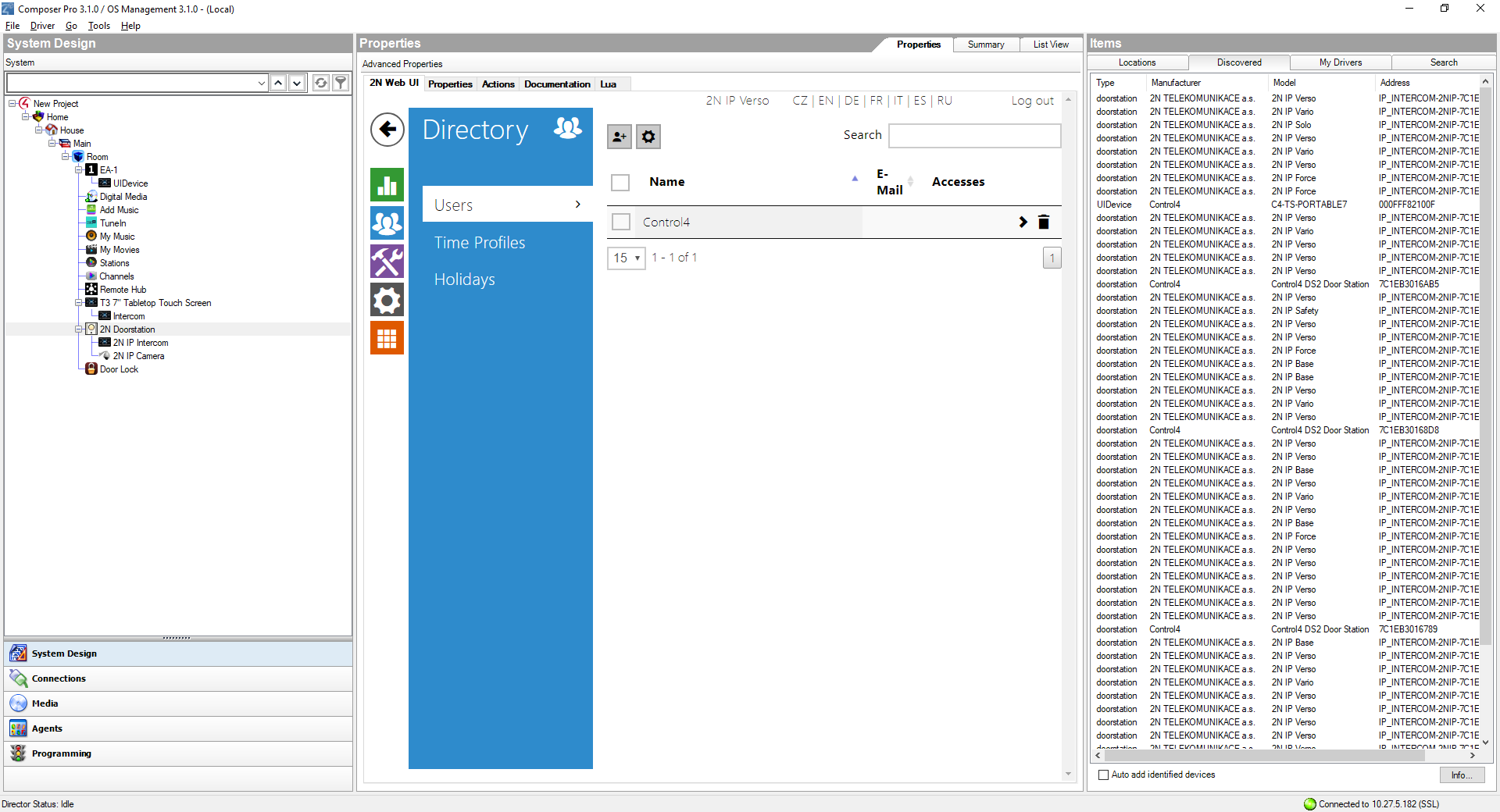Click the back arrow circle icon

click(387, 130)
